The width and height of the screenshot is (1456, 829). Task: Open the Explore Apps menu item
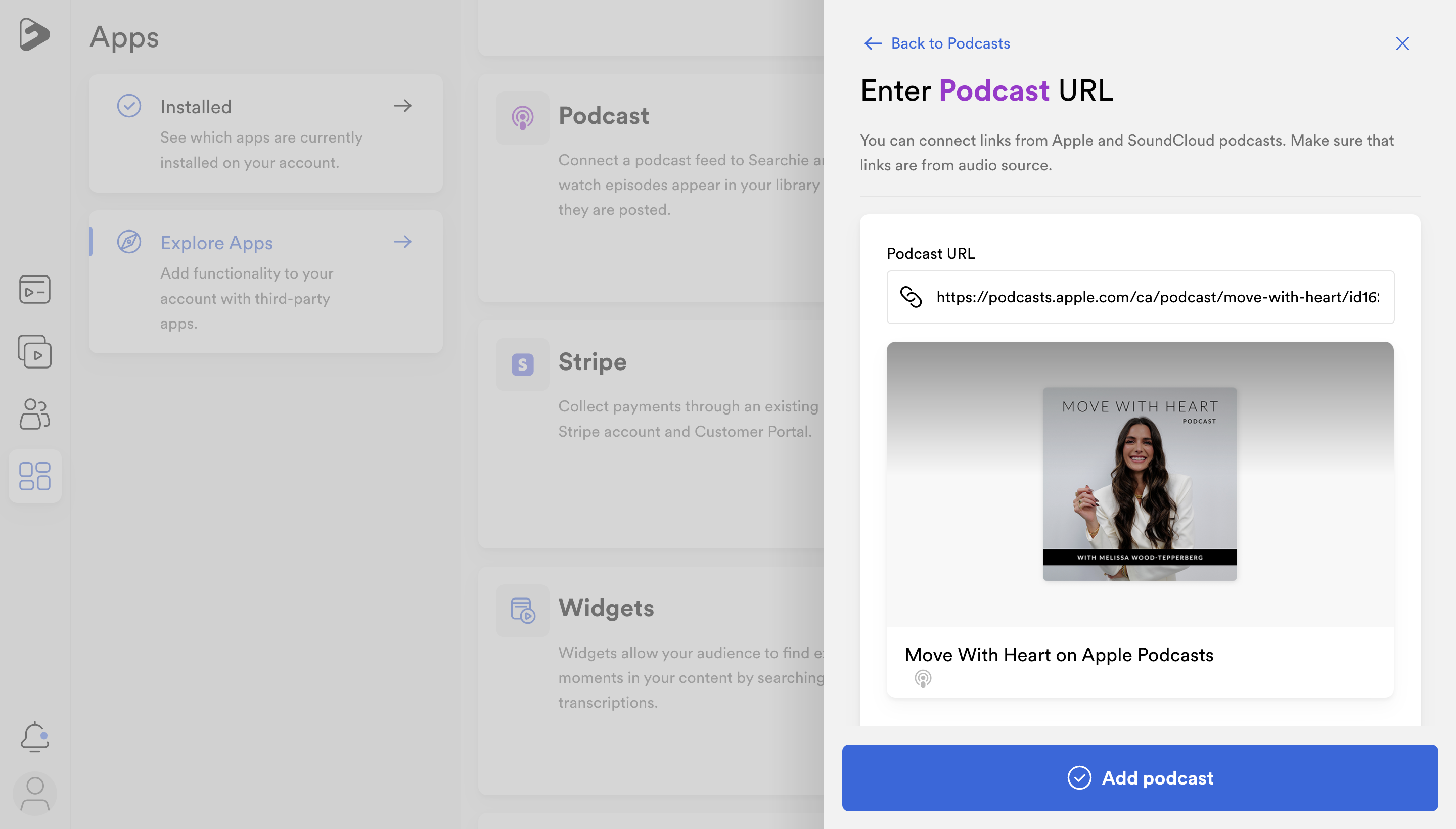[x=266, y=282]
